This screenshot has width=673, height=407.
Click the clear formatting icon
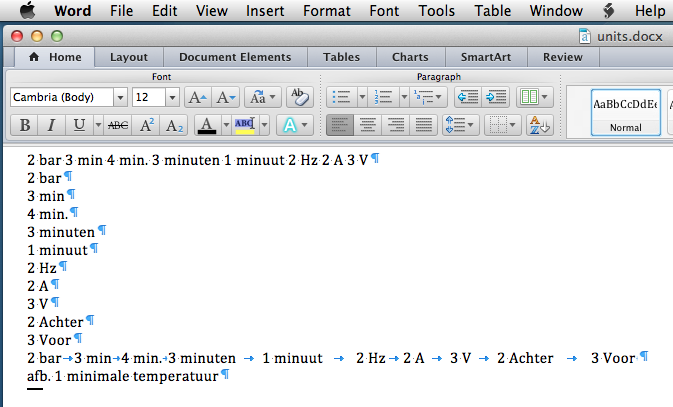pyautogui.click(x=298, y=97)
